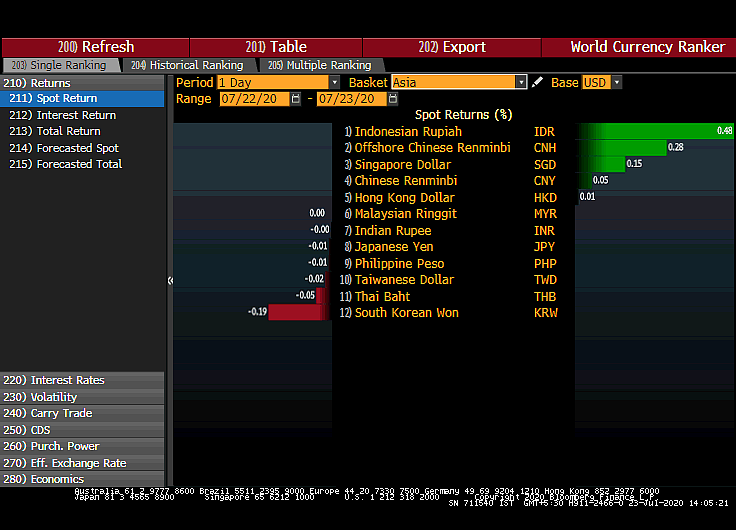Image resolution: width=736 pixels, height=530 pixels.
Task: Click the SGD currency code
Action: point(544,164)
